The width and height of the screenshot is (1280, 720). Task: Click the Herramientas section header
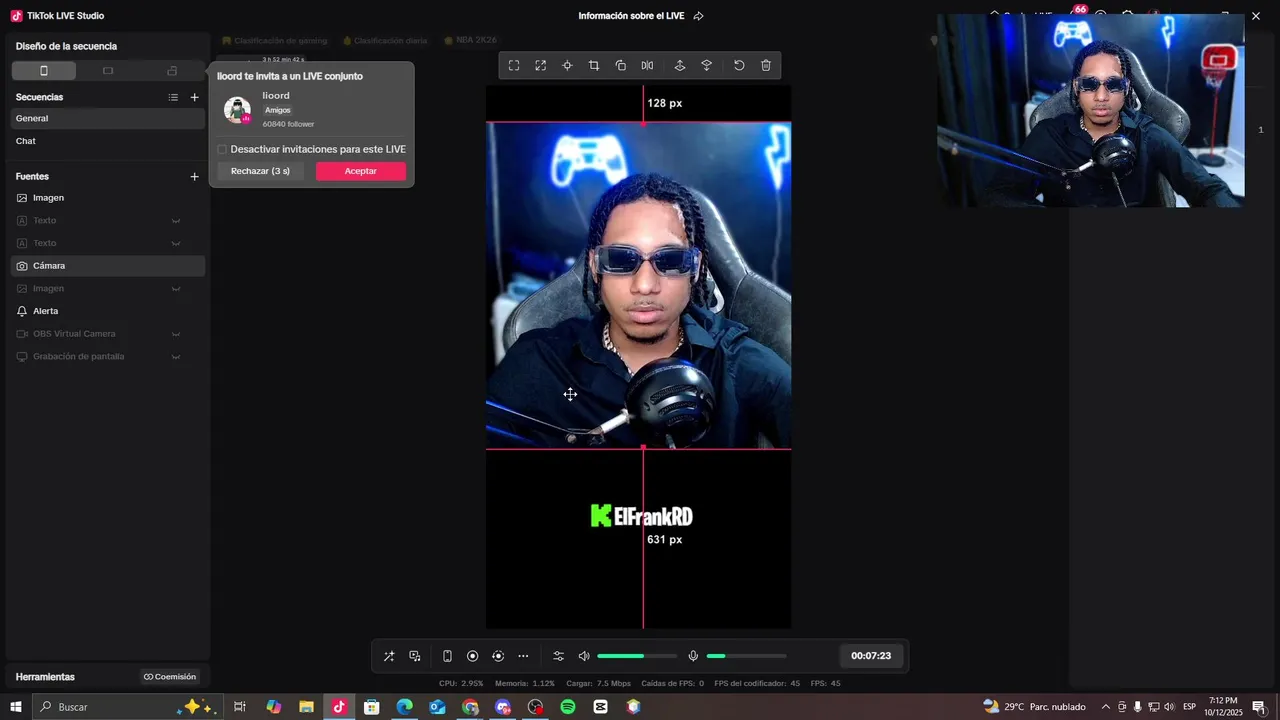point(45,677)
